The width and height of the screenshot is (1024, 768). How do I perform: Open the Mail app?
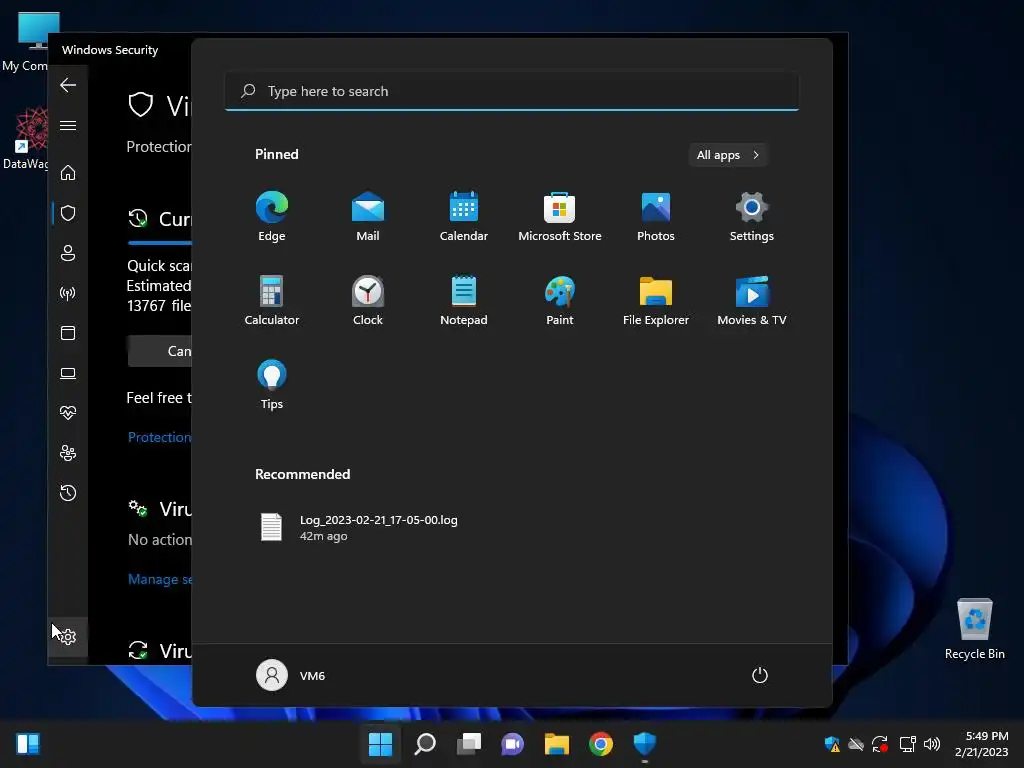(368, 216)
